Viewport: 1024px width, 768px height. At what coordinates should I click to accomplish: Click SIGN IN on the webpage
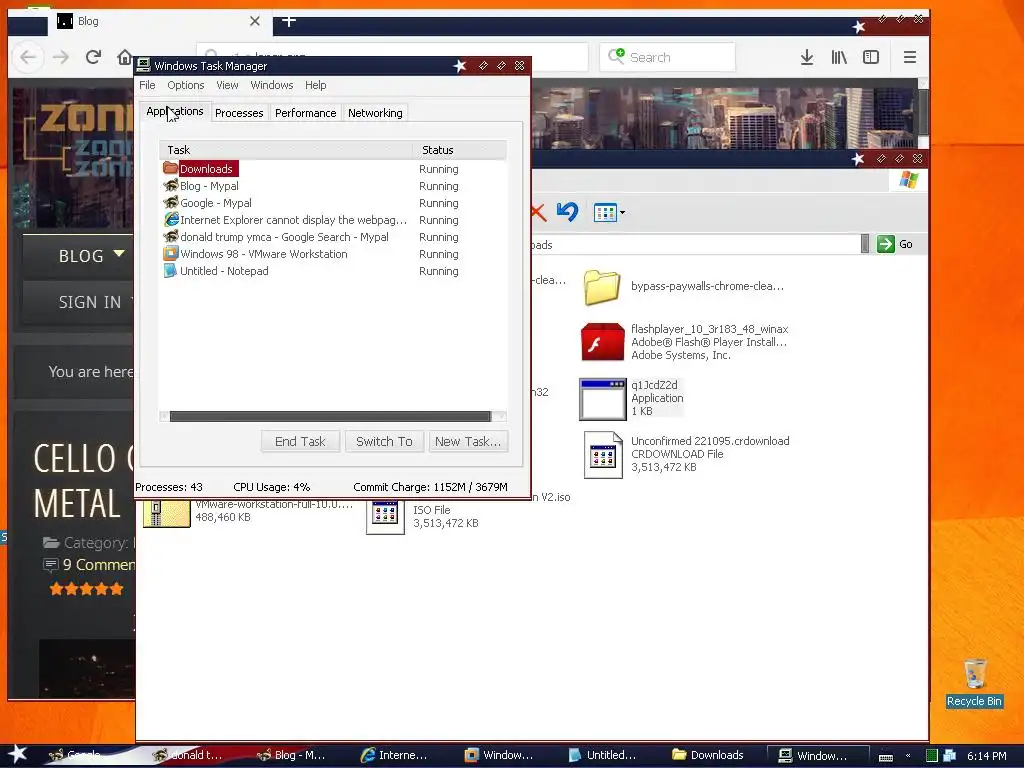click(90, 302)
